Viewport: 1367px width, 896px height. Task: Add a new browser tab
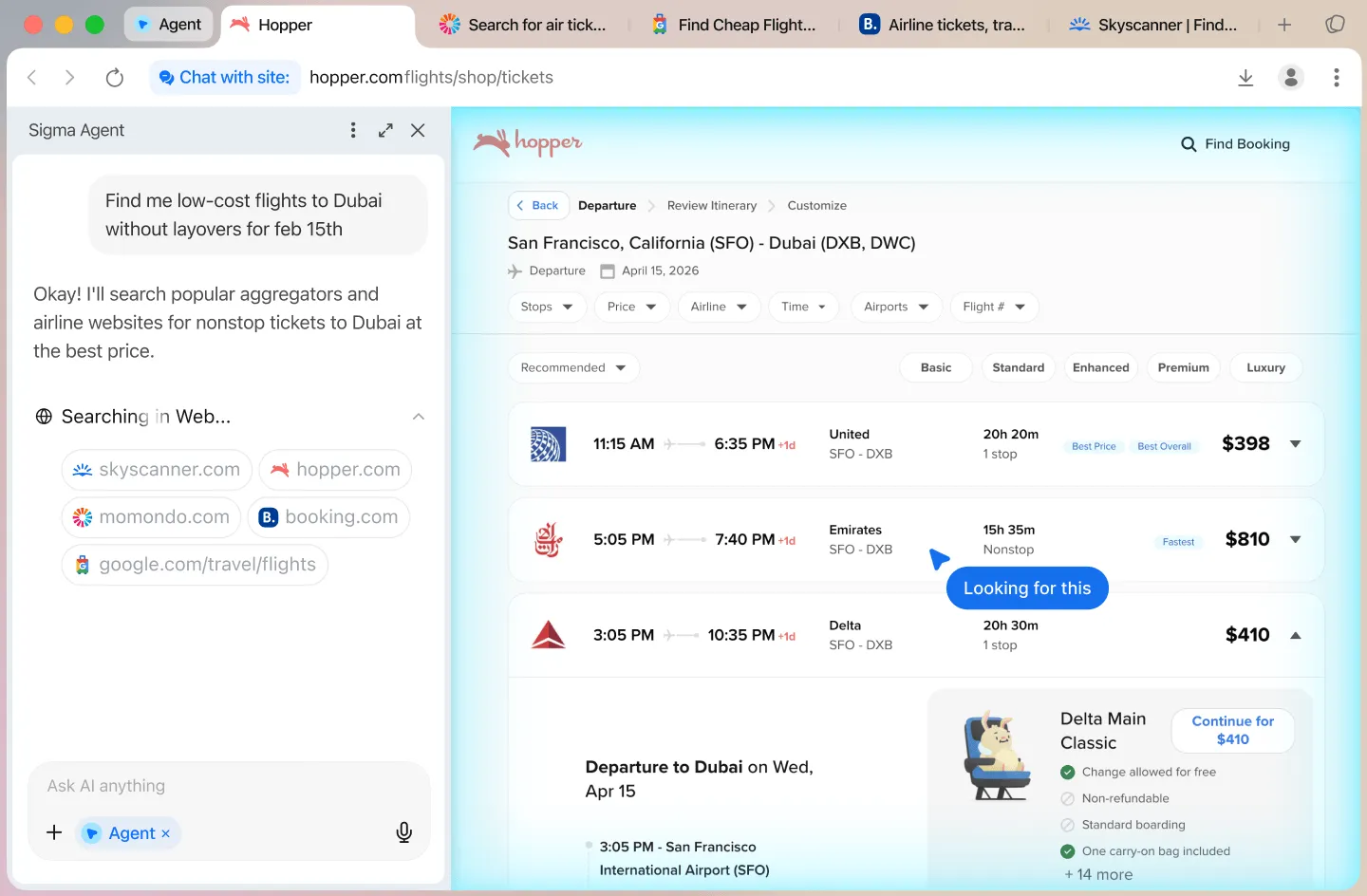click(x=1284, y=25)
